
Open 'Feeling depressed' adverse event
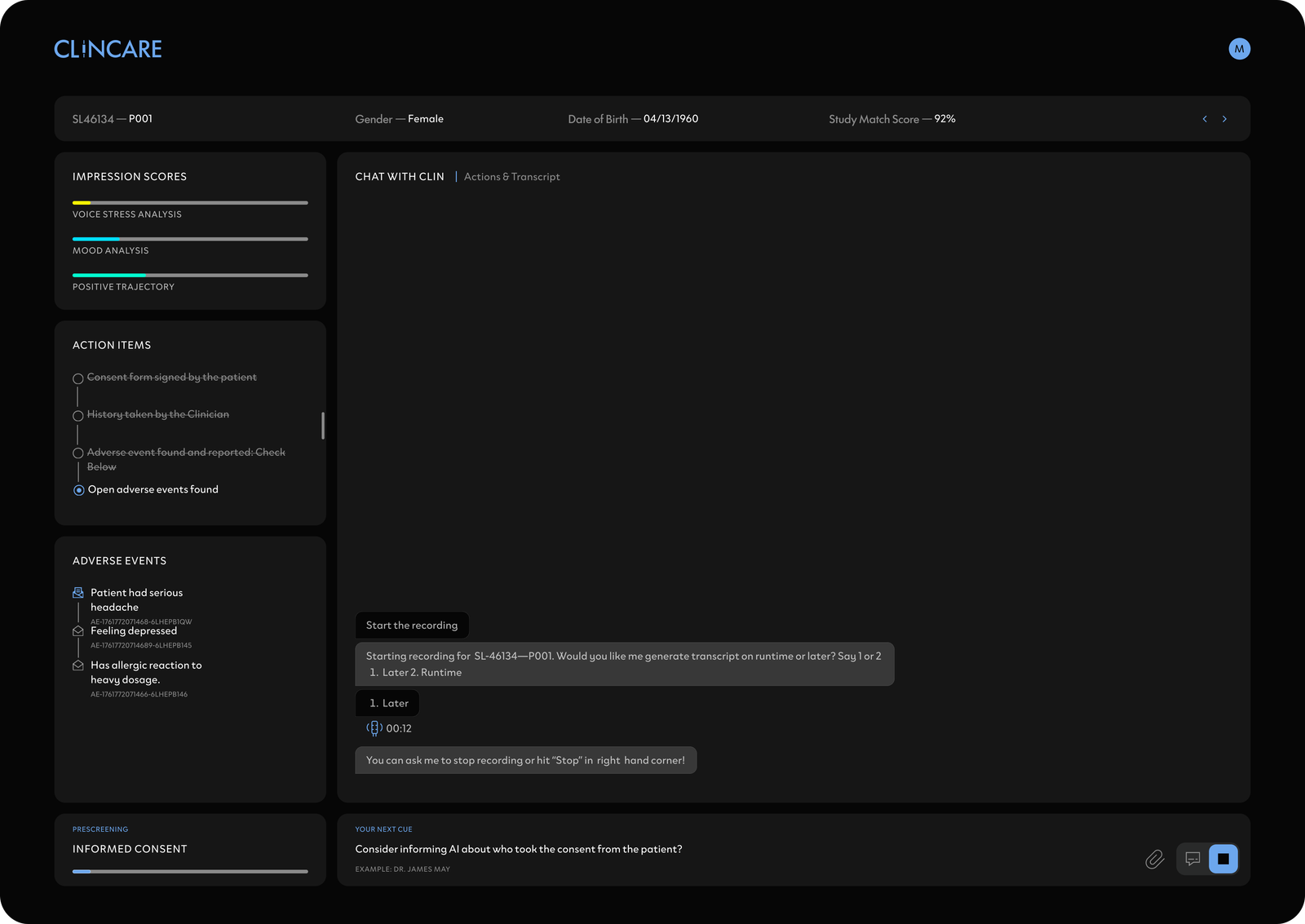point(134,631)
